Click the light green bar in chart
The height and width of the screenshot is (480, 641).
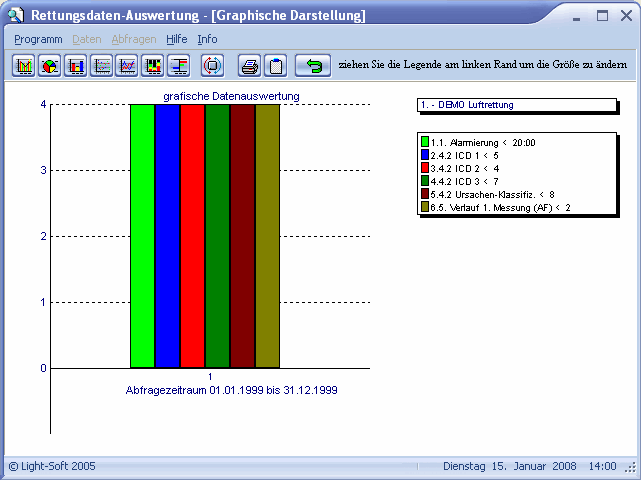(143, 236)
